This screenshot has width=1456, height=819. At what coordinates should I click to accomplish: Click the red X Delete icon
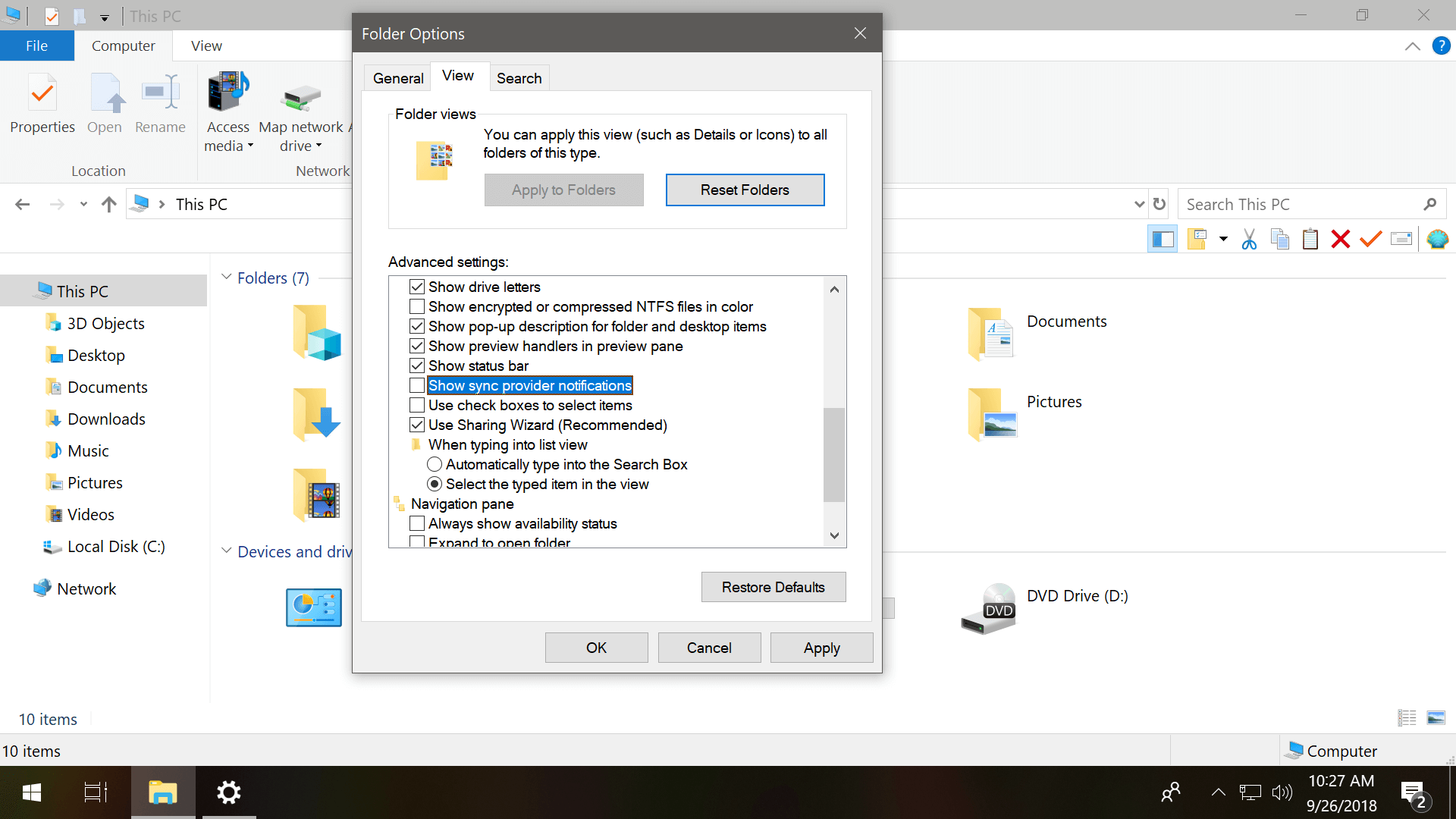coord(1340,240)
